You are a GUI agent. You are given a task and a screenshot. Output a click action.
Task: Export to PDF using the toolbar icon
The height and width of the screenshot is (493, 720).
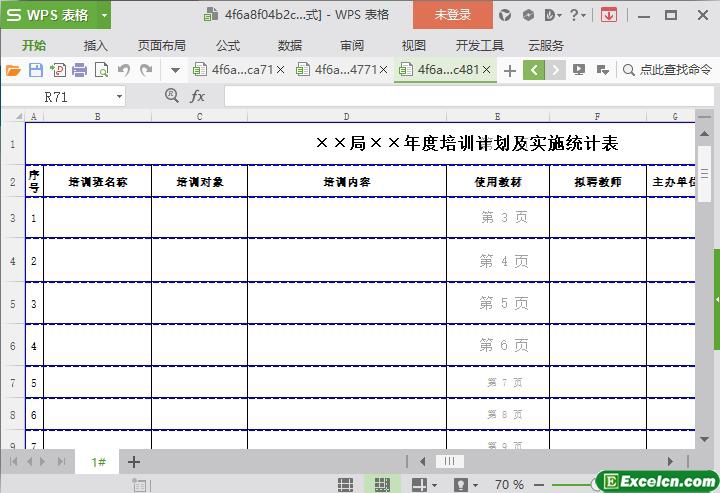pos(58,70)
